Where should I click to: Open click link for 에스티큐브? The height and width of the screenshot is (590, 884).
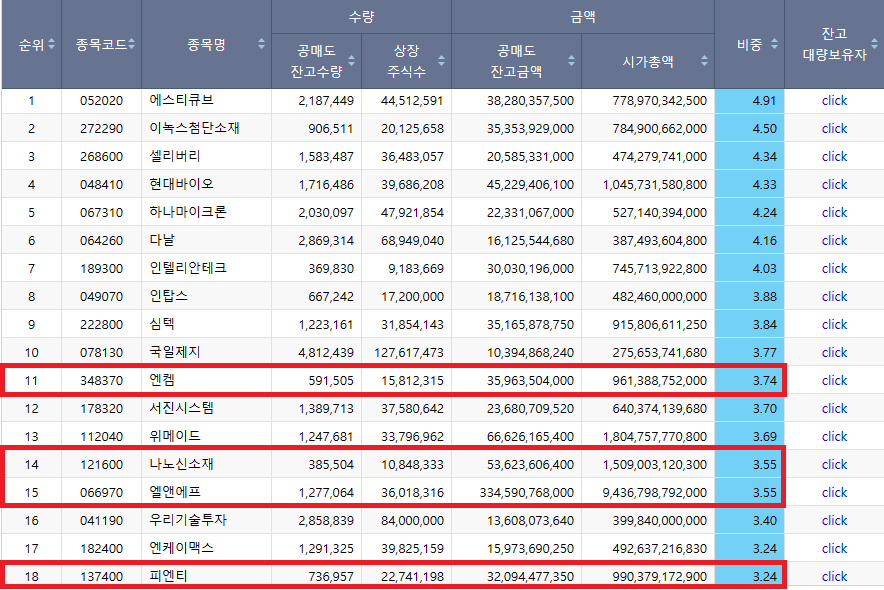834,101
